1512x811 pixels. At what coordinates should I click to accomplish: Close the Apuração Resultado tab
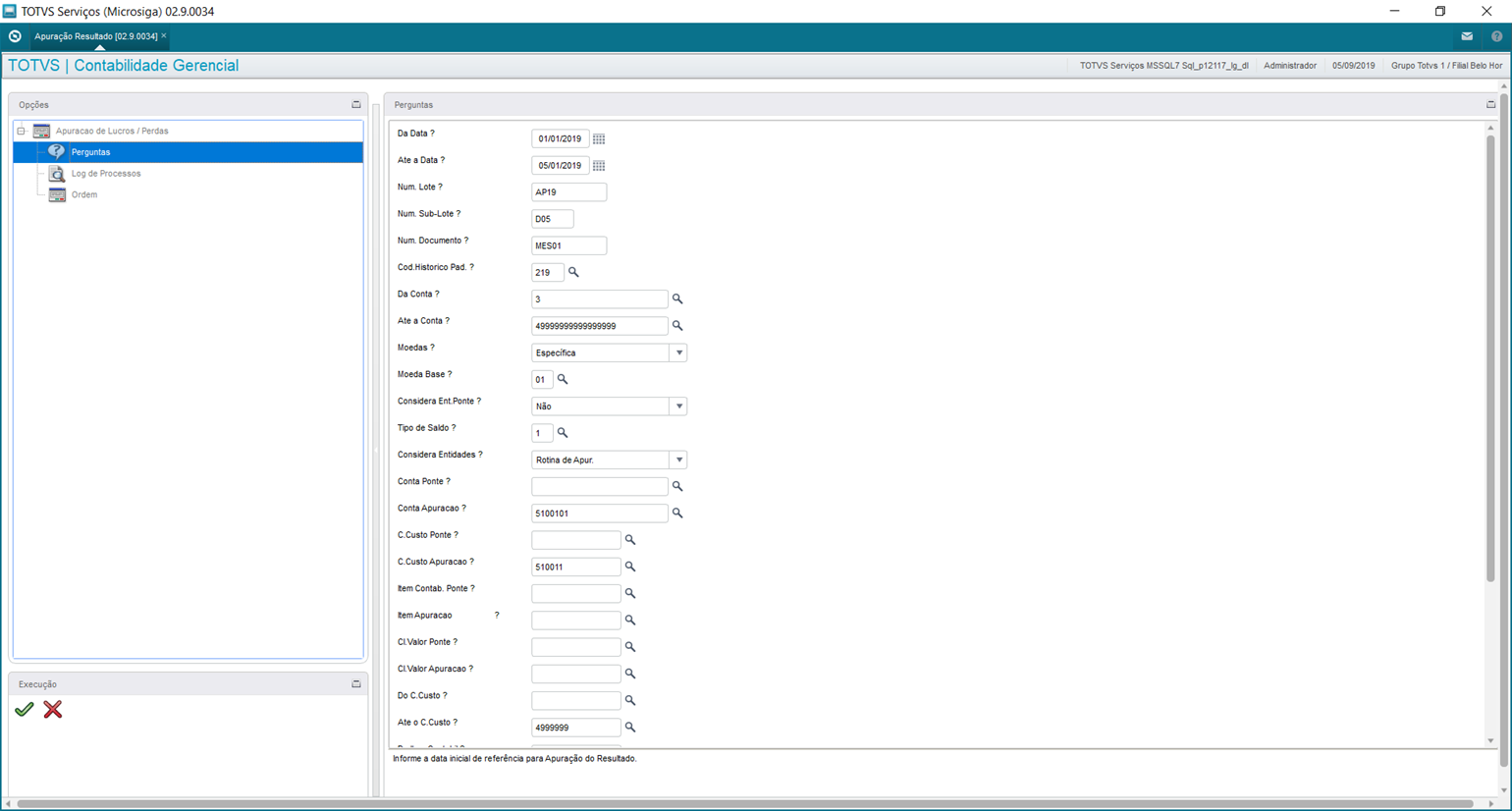coord(164,35)
